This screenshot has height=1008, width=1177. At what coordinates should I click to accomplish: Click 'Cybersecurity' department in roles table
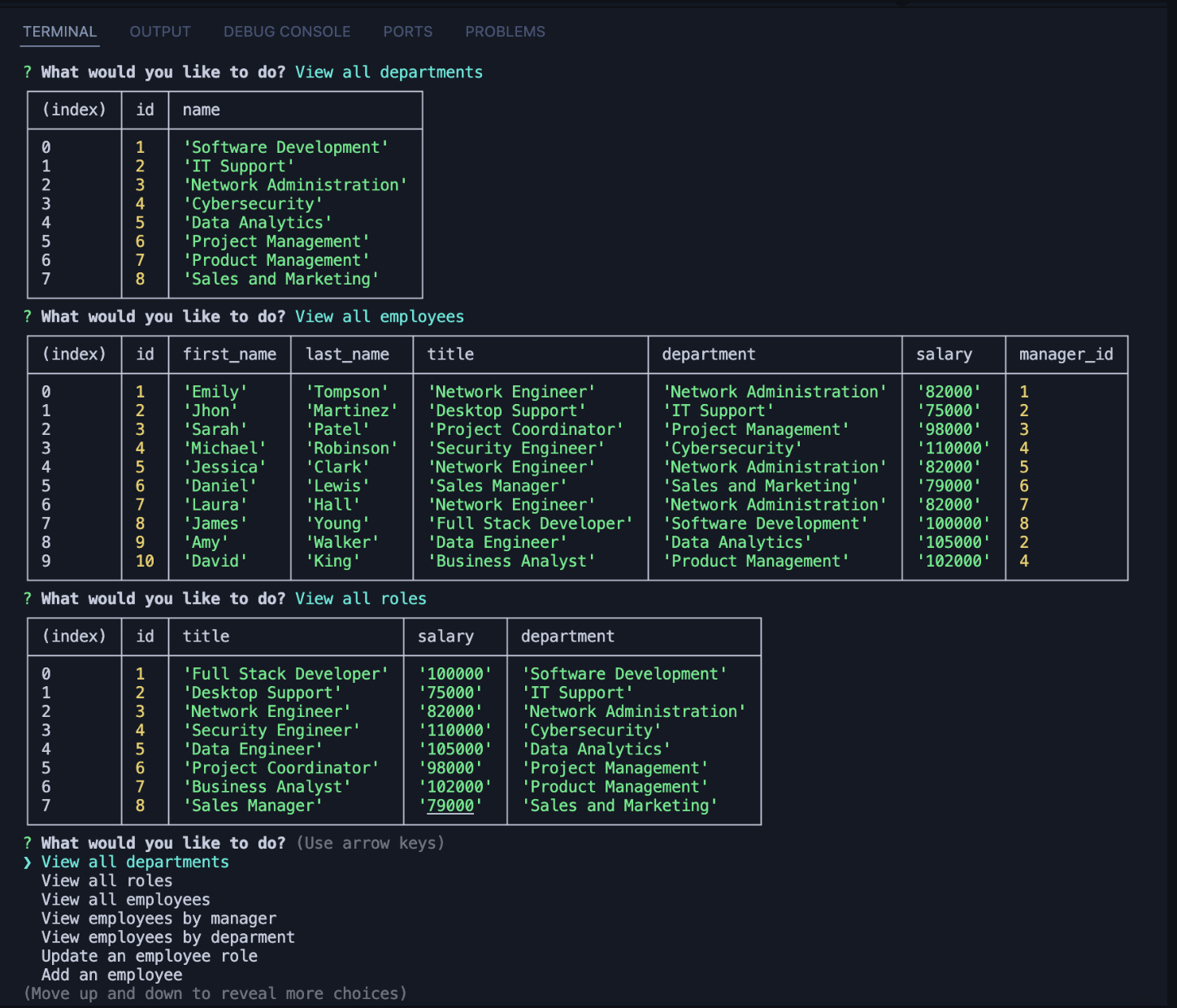point(591,730)
